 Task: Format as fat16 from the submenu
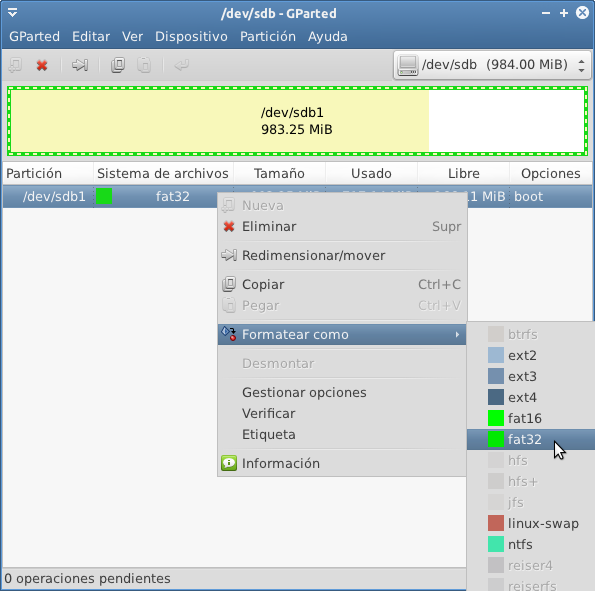tap(531, 418)
